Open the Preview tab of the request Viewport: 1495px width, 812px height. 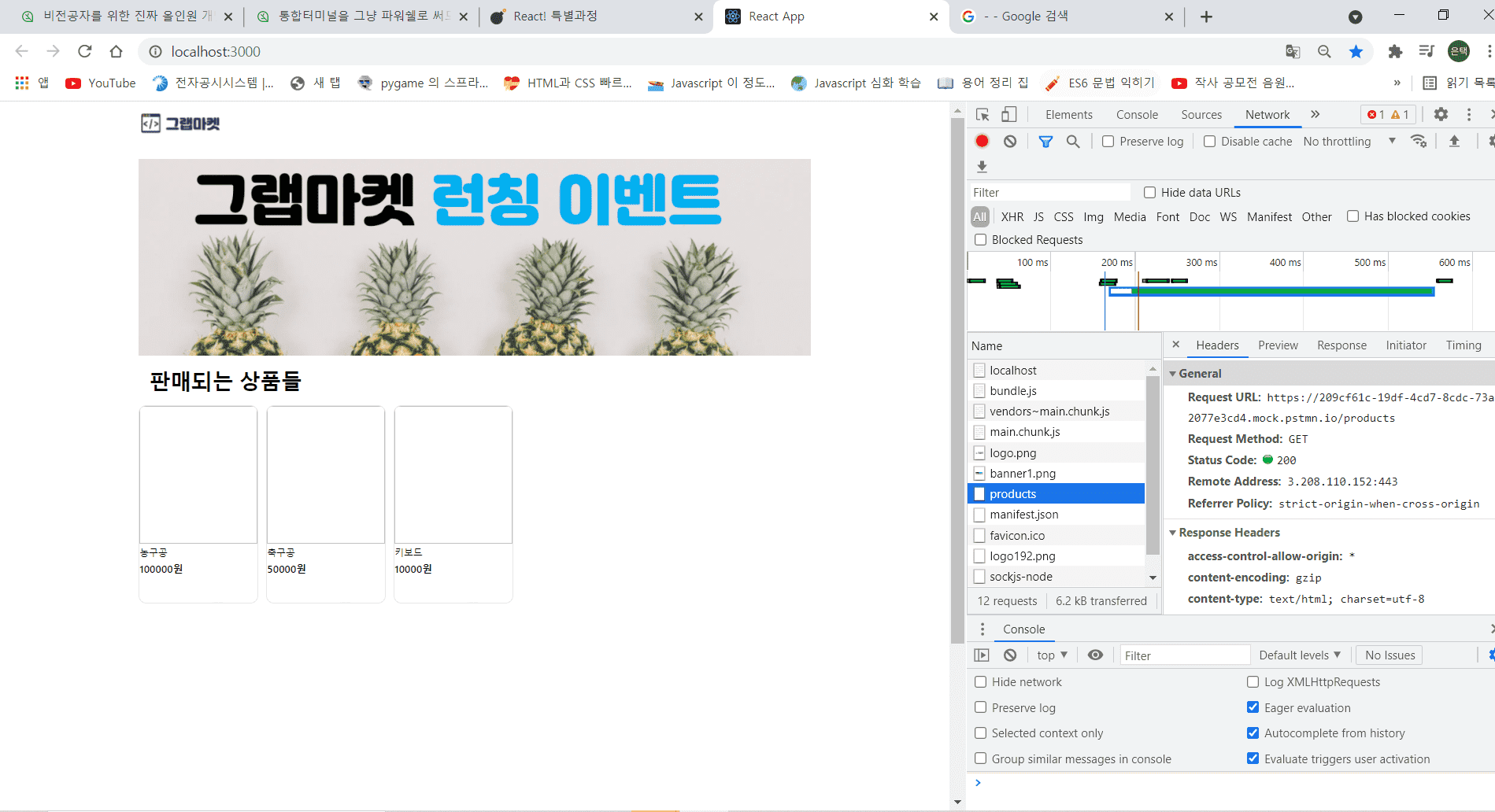tap(1278, 345)
